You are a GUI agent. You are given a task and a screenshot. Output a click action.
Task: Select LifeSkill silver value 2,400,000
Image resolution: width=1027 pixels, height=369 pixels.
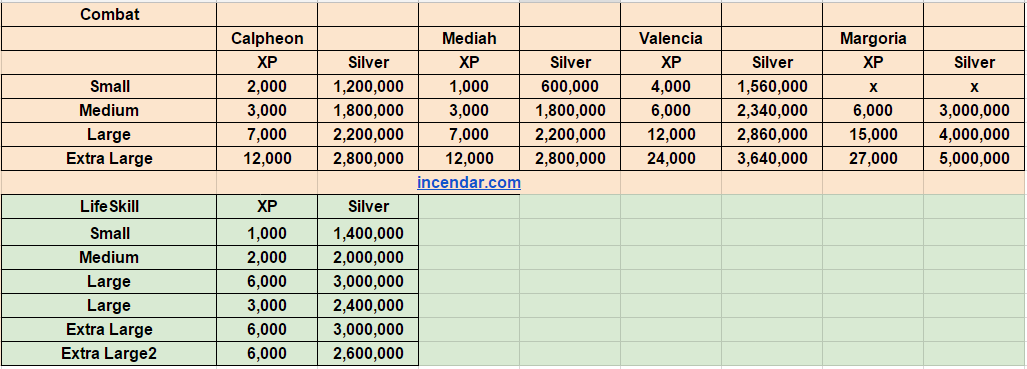pyautogui.click(x=368, y=305)
